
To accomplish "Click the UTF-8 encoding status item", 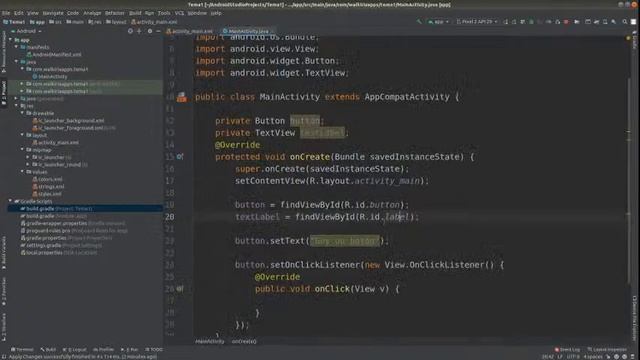I will coord(573,357).
